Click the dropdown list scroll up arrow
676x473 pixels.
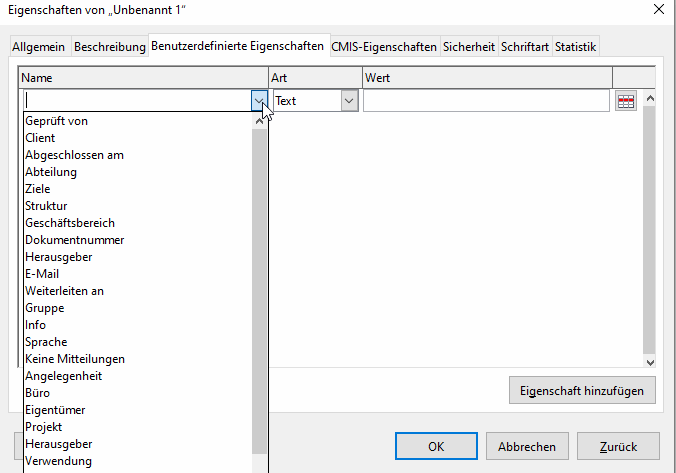coord(259,121)
